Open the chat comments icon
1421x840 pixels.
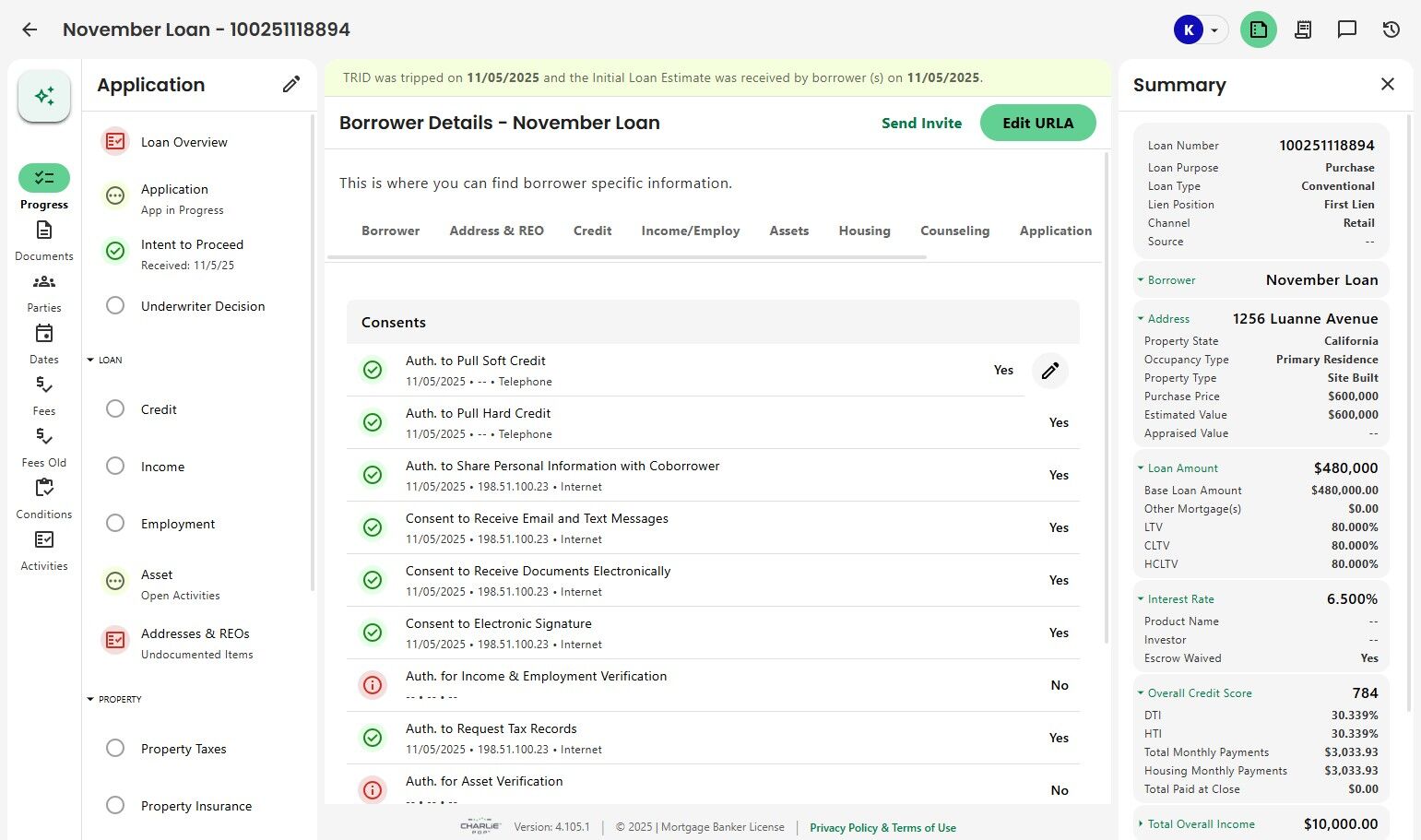point(1347,30)
